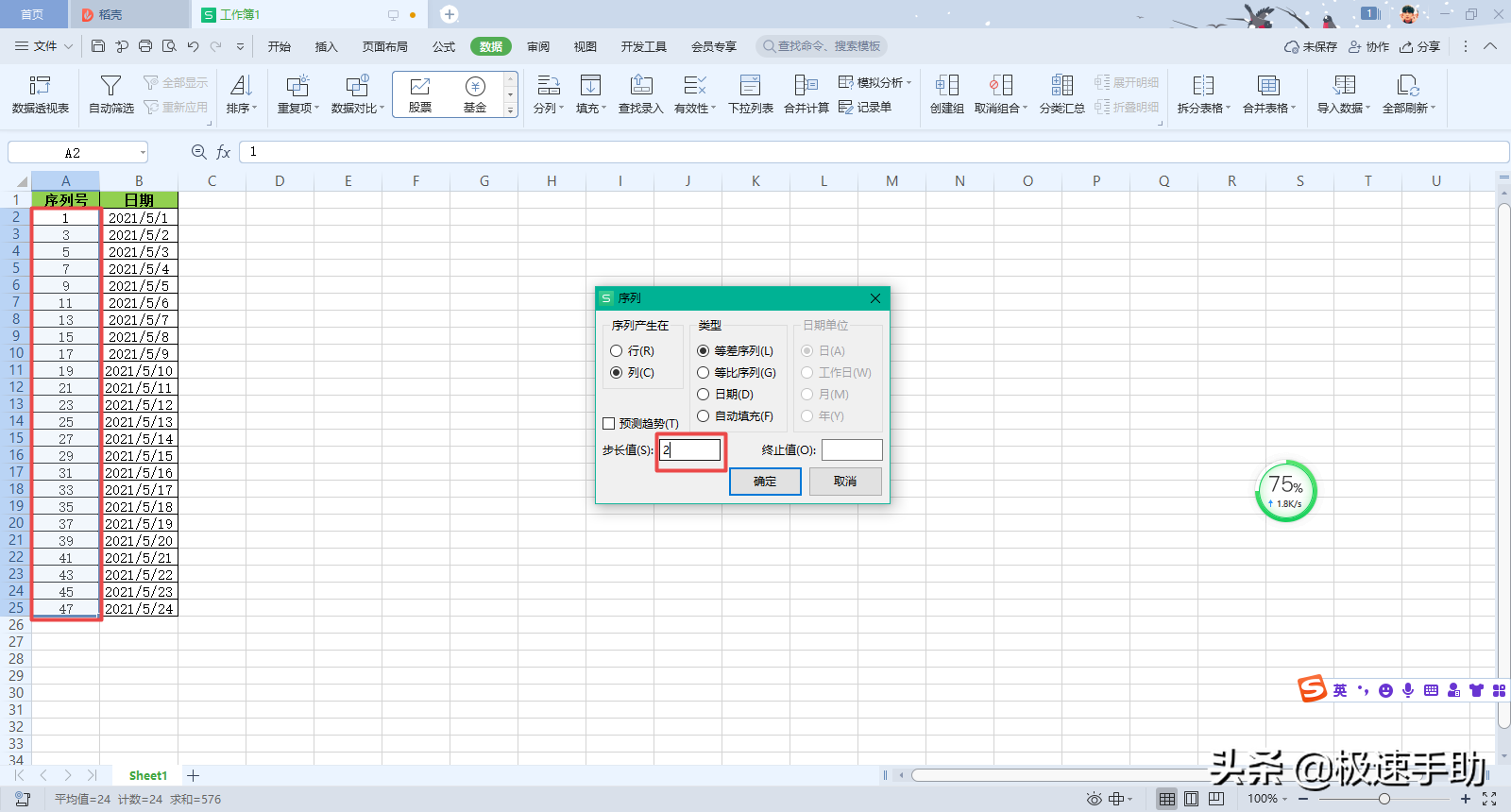Select the 行(R) radio button
The height and width of the screenshot is (812, 1511).
pos(617,351)
